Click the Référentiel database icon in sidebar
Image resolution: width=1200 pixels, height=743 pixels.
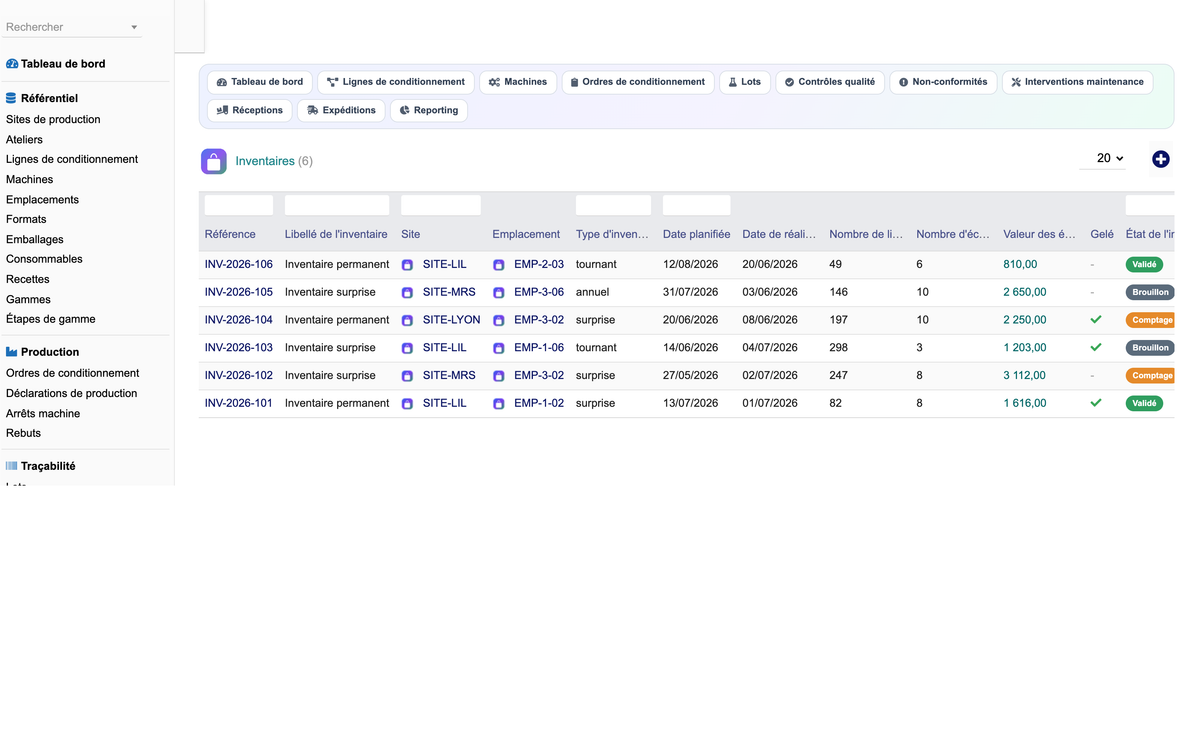(x=12, y=99)
